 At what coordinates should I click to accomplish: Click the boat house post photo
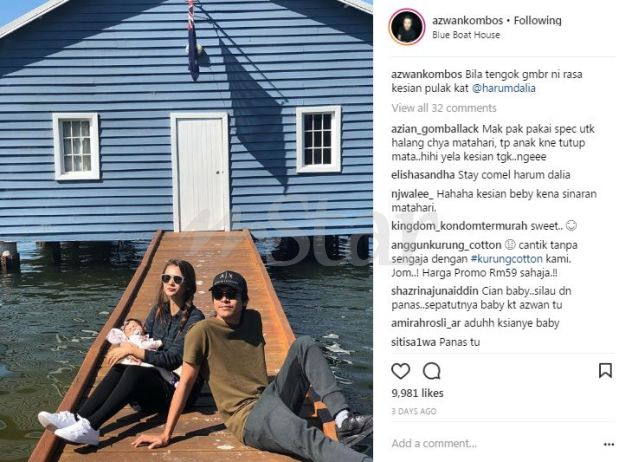click(186, 231)
